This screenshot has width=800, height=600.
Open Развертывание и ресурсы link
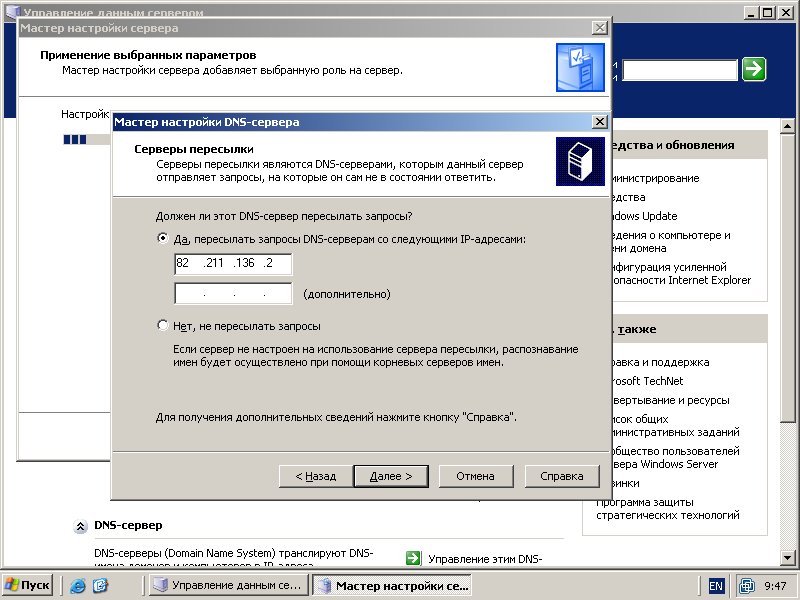click(x=670, y=400)
